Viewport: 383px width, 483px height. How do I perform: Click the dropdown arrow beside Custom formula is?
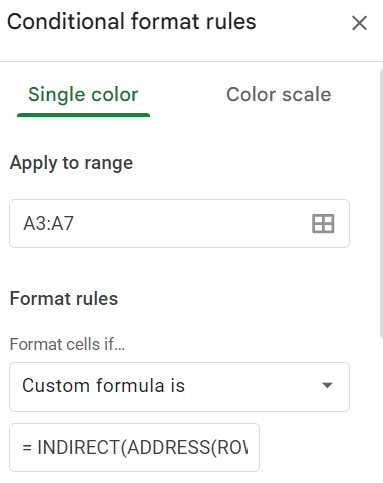pos(327,386)
